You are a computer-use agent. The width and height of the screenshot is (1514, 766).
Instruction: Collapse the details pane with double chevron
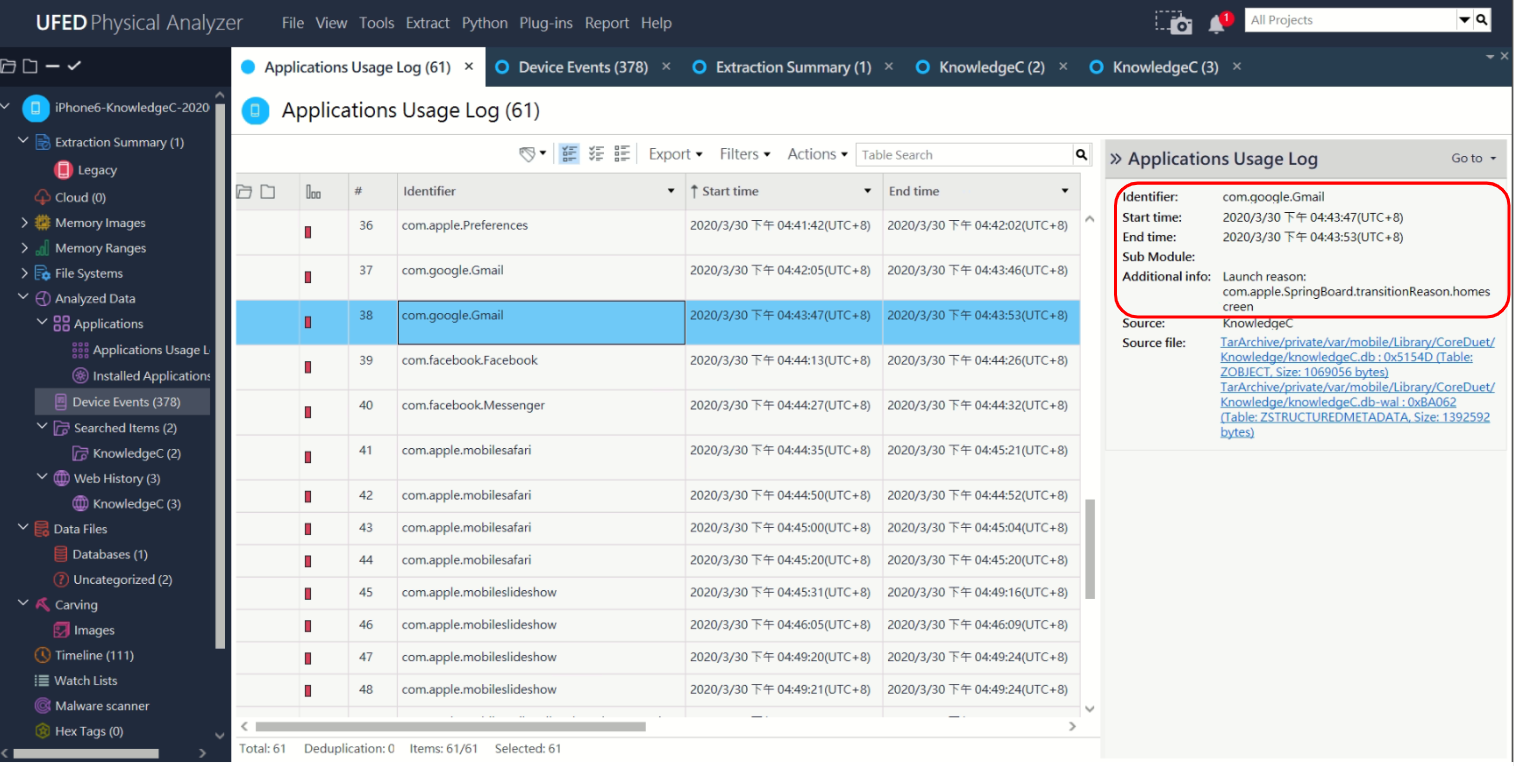pyautogui.click(x=1116, y=159)
